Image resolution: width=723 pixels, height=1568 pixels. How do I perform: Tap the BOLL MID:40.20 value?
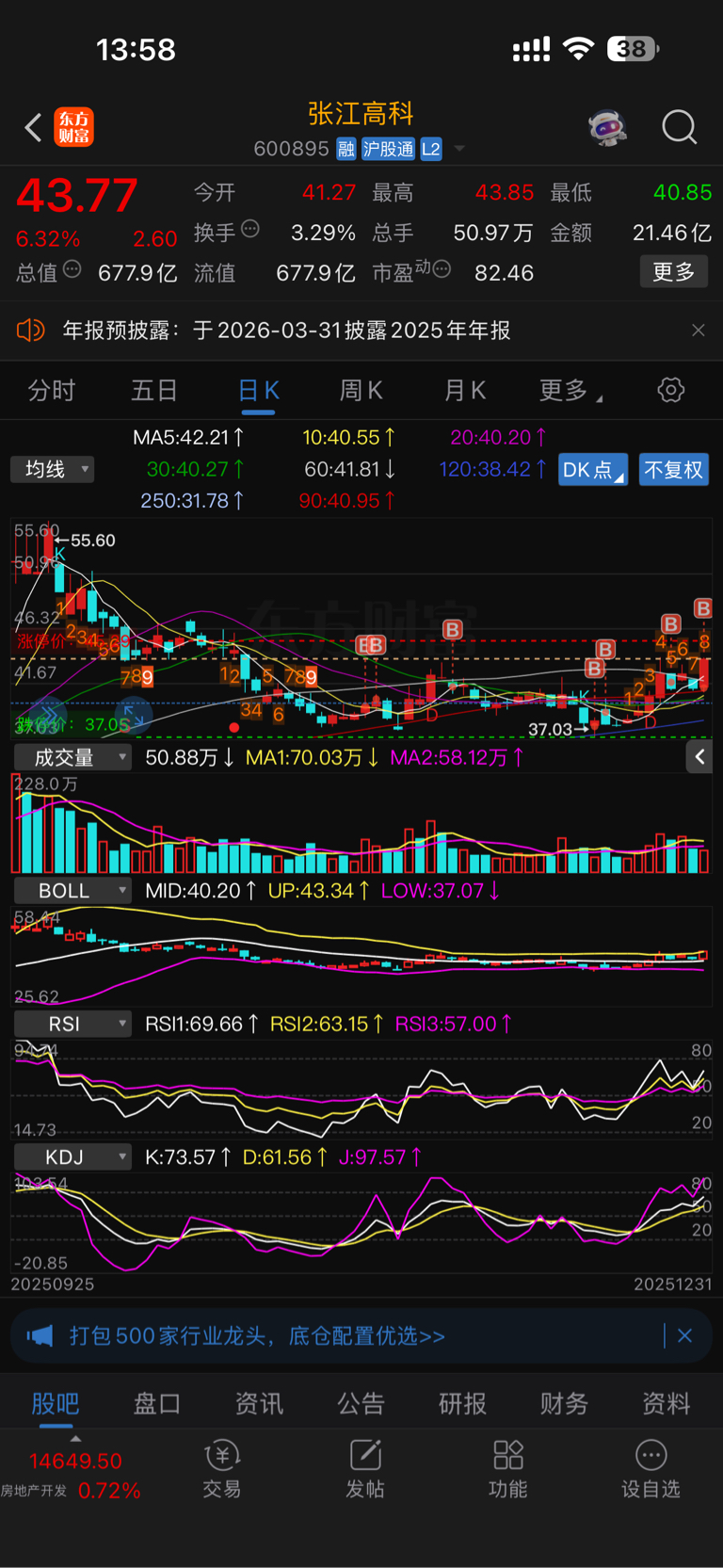coord(201,891)
